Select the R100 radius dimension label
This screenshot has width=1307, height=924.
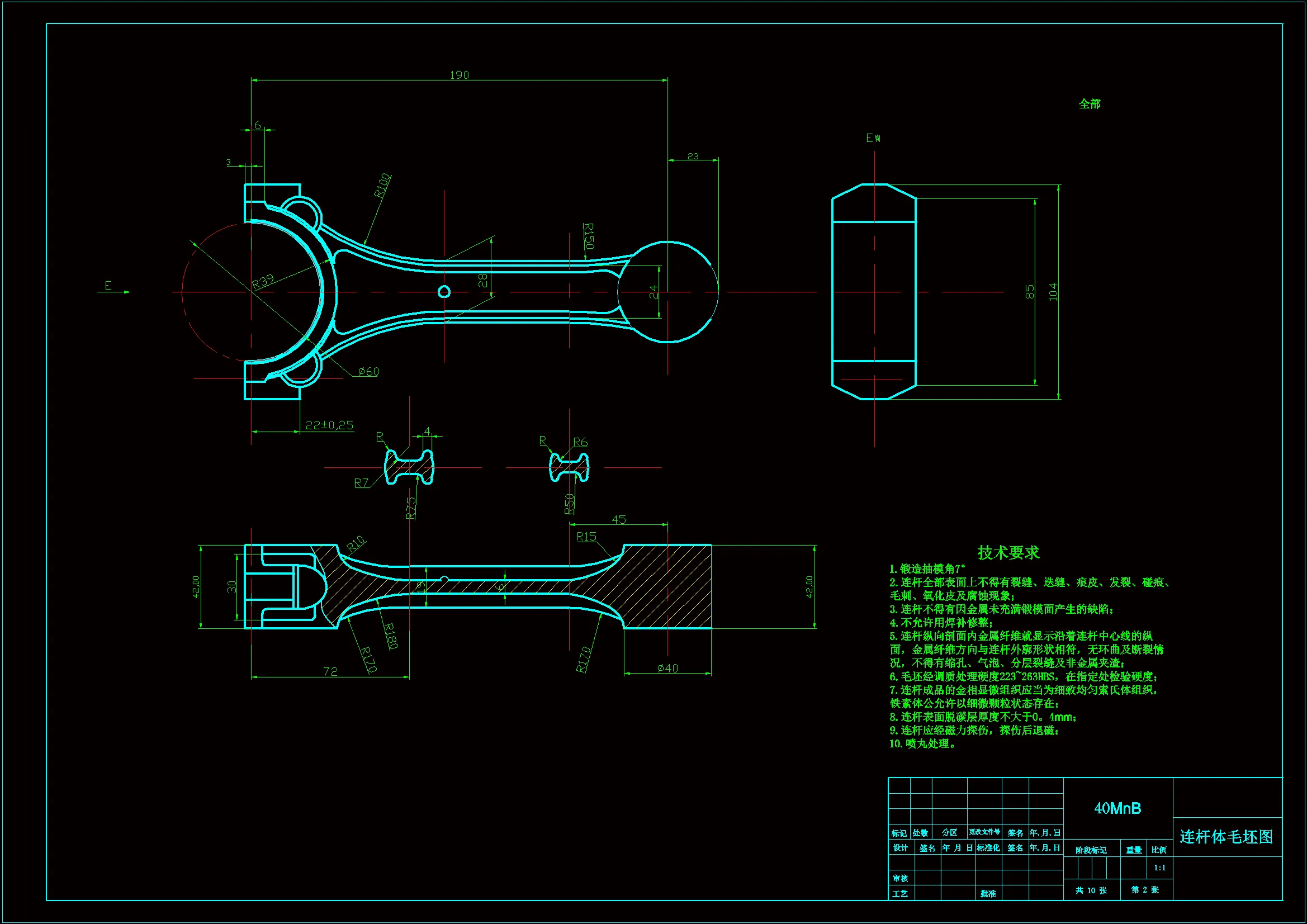click(382, 186)
